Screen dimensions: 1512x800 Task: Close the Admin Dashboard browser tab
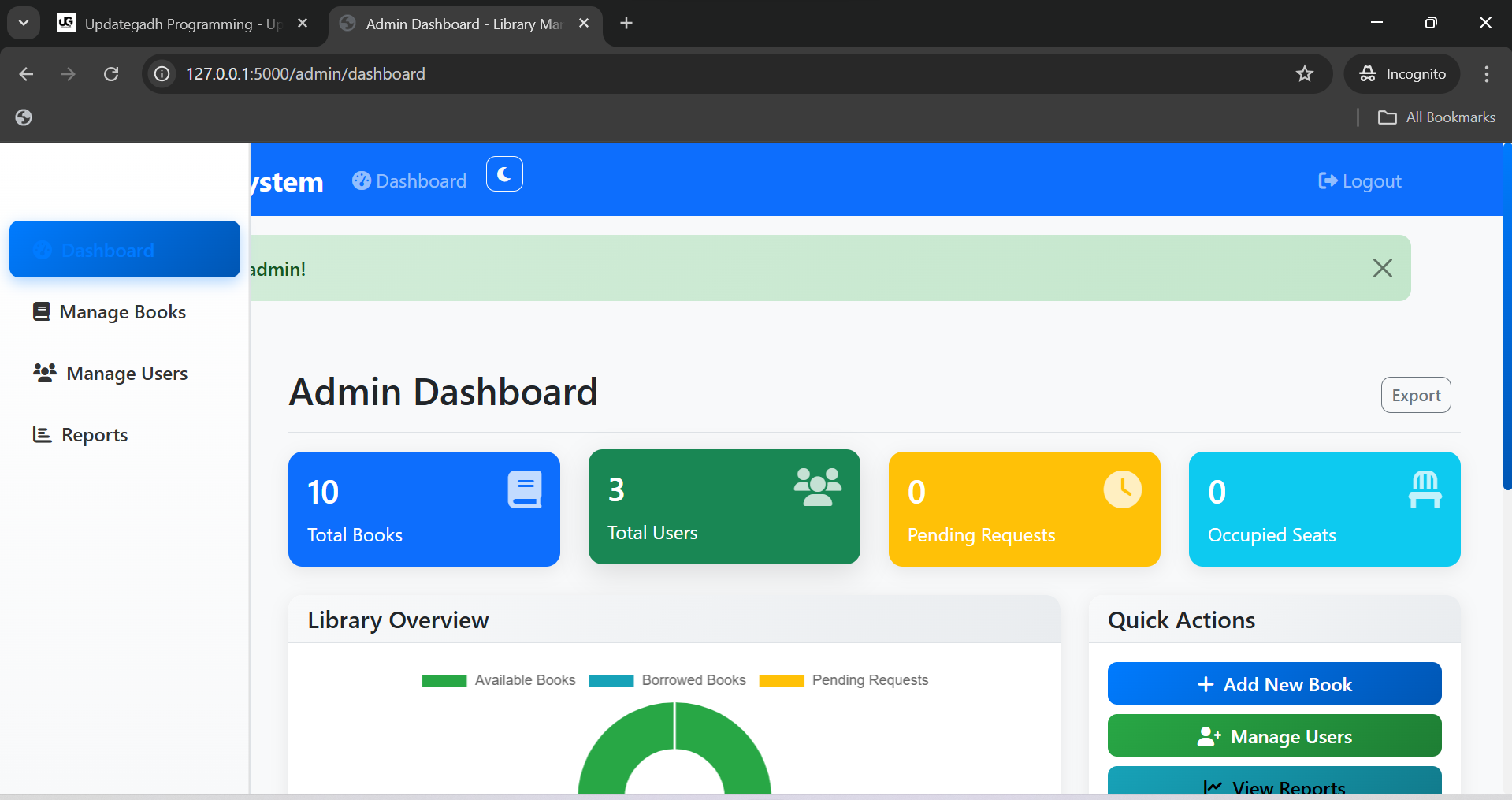[584, 24]
